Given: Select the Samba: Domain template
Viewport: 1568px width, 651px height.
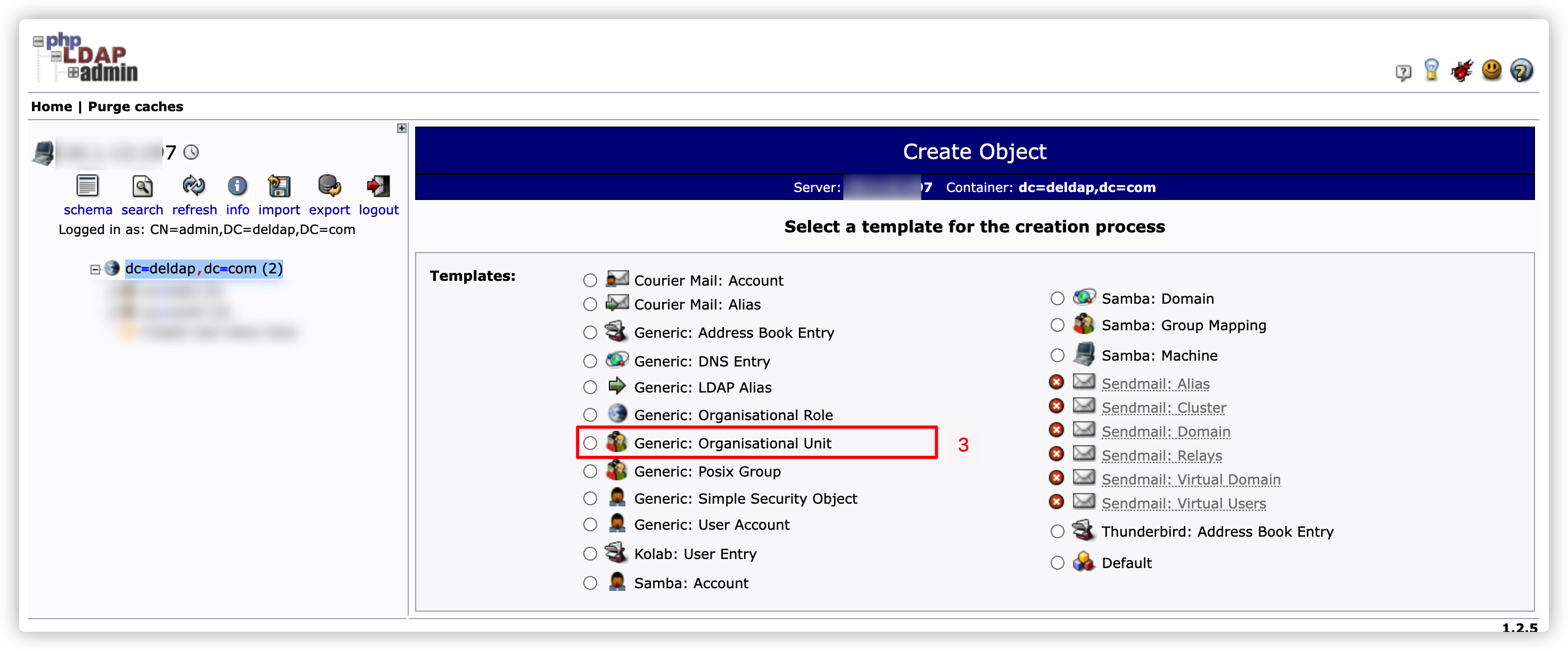Looking at the screenshot, I should tap(1056, 298).
